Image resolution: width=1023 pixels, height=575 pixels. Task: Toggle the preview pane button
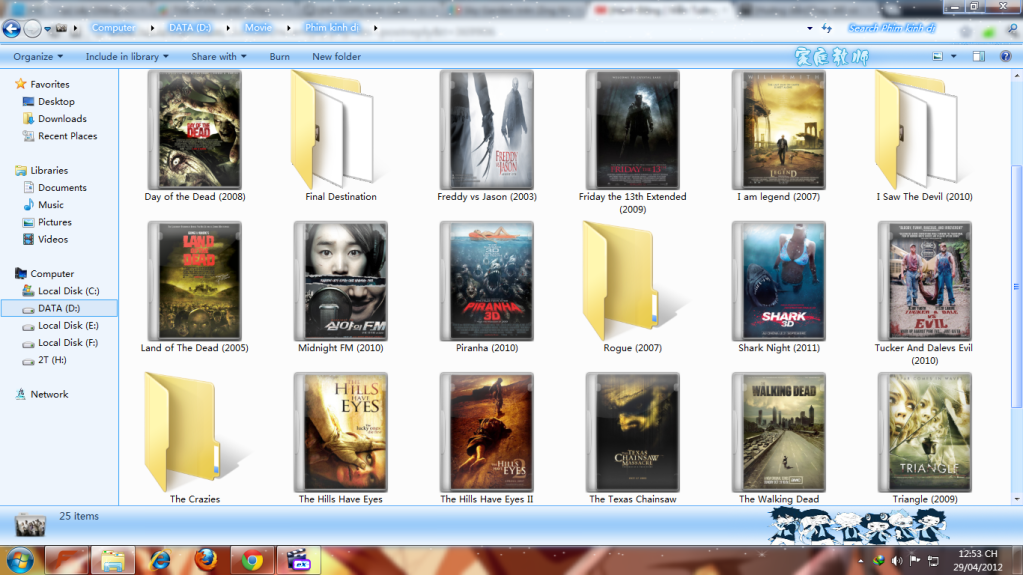pyautogui.click(x=979, y=56)
